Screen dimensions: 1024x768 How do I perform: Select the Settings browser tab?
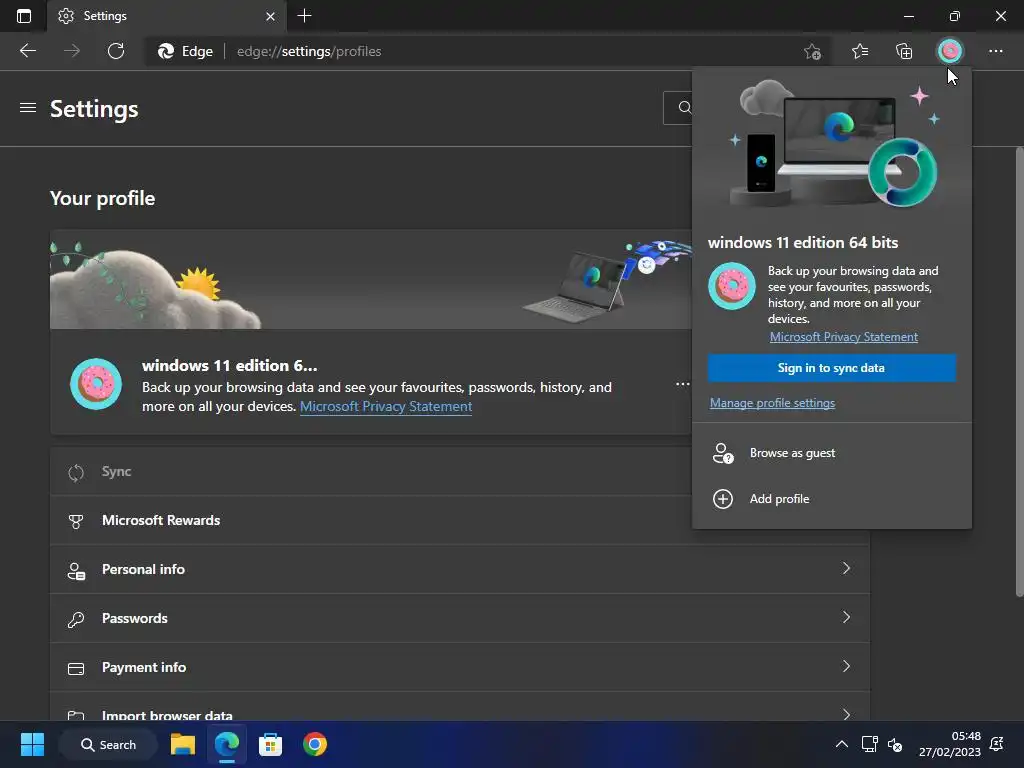click(x=167, y=16)
